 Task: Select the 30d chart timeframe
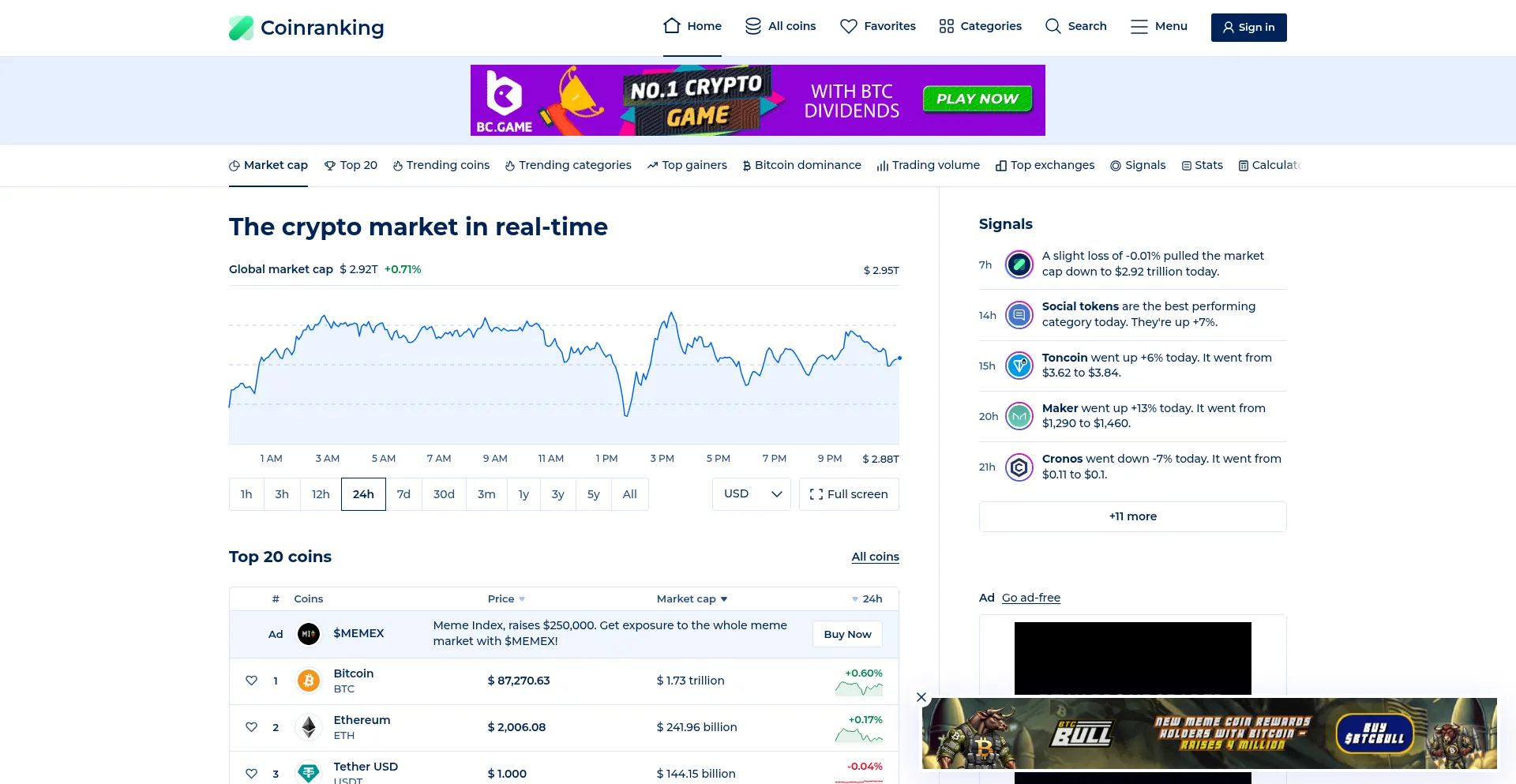click(x=443, y=493)
